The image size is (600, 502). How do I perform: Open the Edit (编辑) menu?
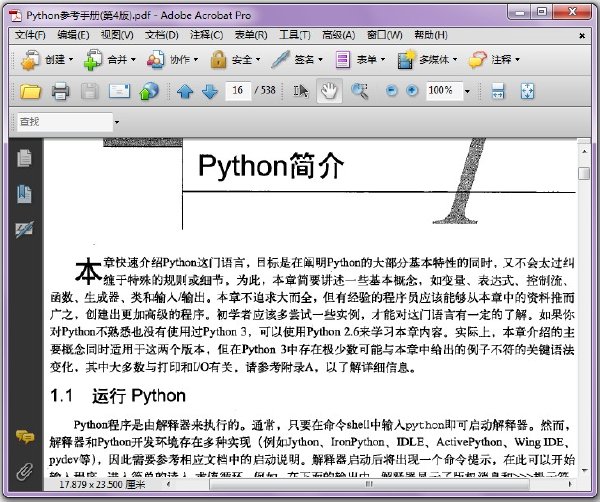tap(73, 35)
